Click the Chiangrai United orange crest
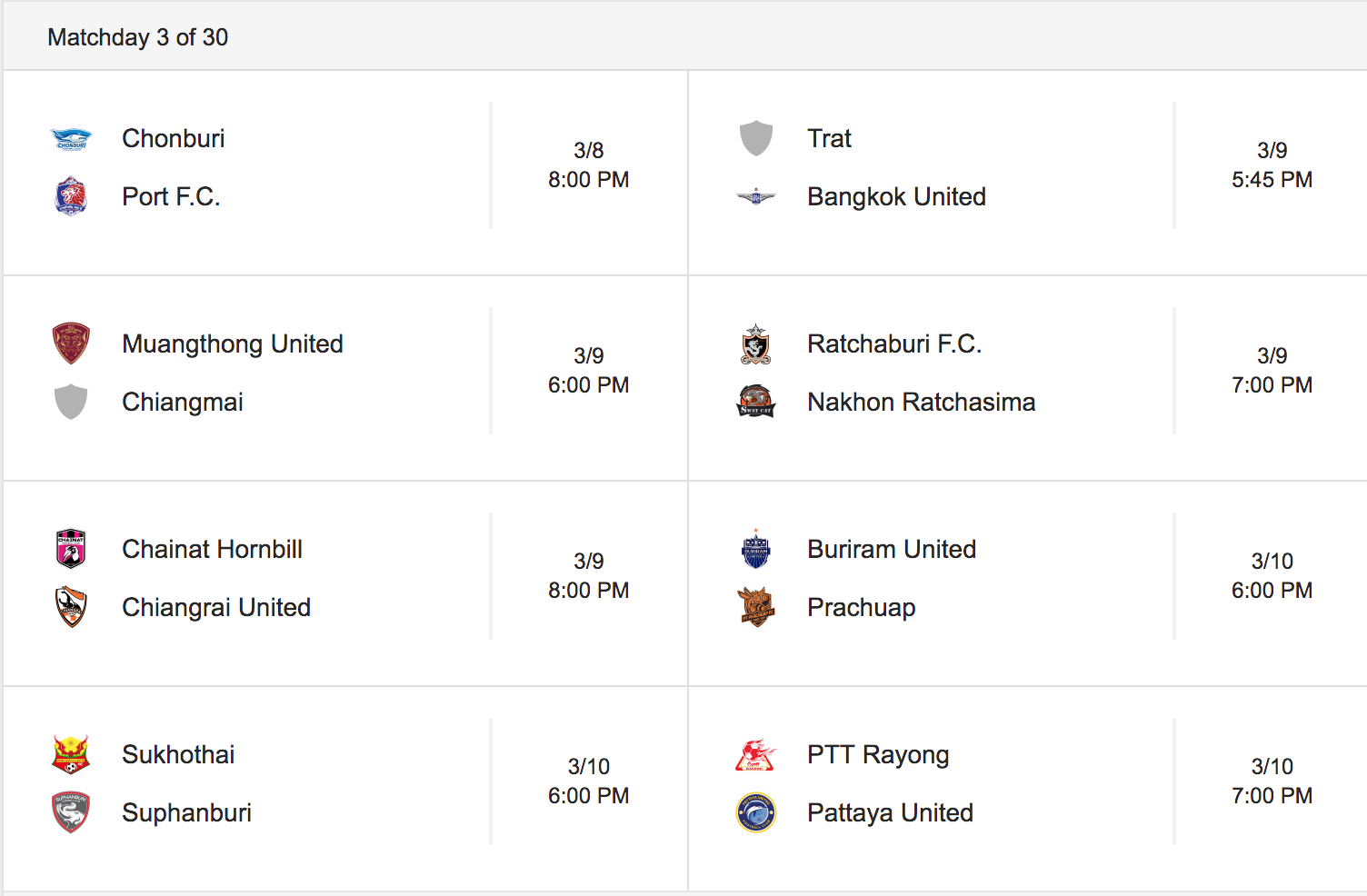Image resolution: width=1367 pixels, height=896 pixels. [71, 607]
